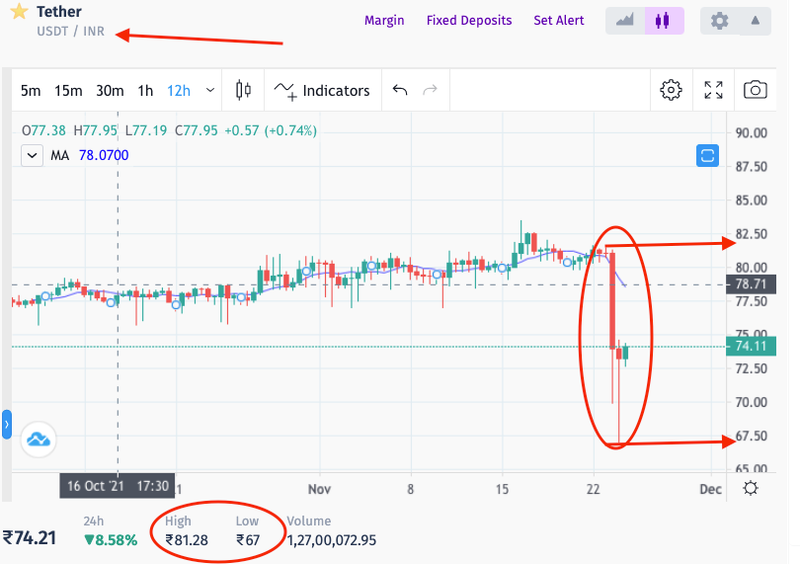The width and height of the screenshot is (800, 564).
Task: Click the Nov label on time axis
Action: point(319,489)
